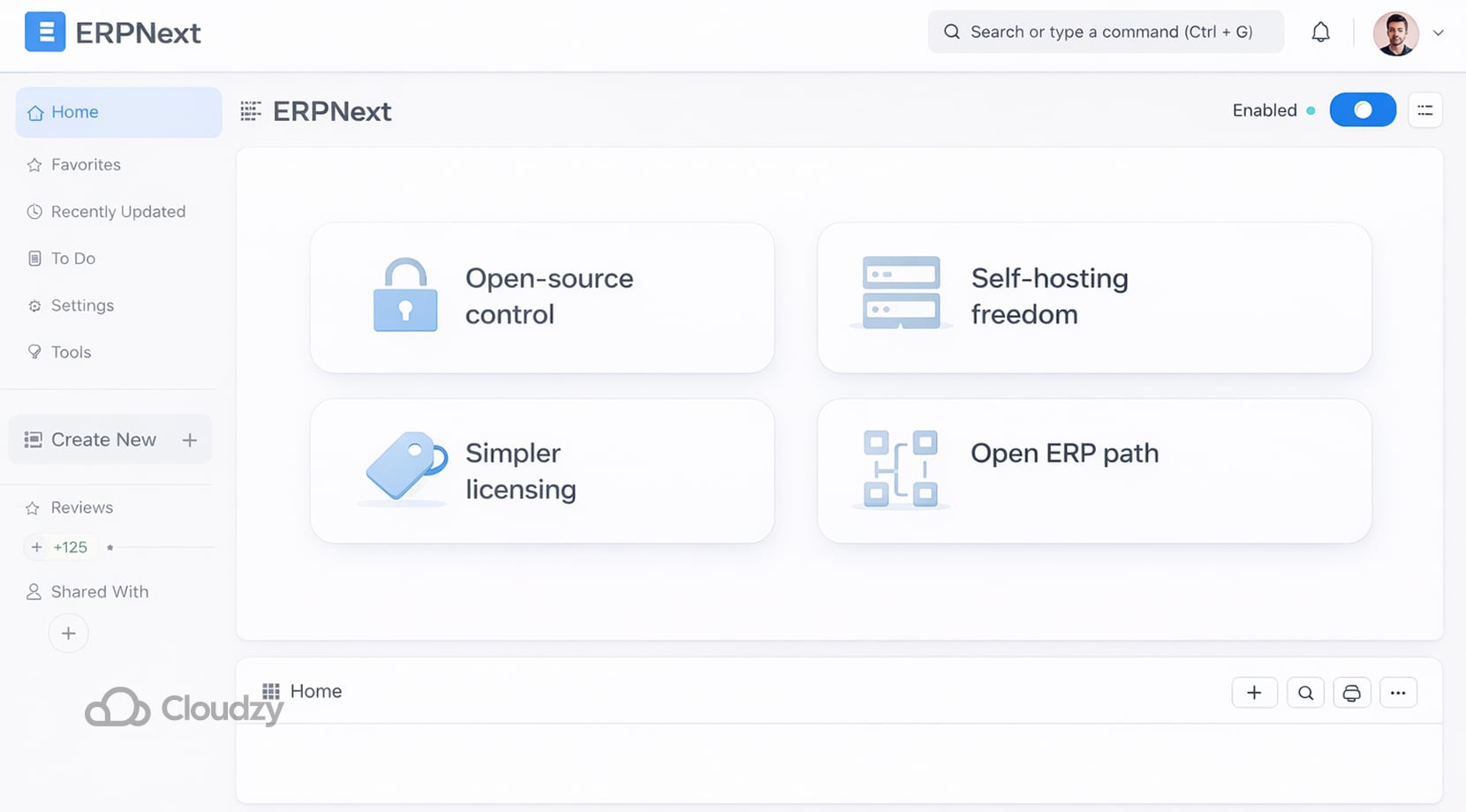The image size is (1466, 812).
Task: Click the teal status dot beside Enabled
Action: 1311,110
